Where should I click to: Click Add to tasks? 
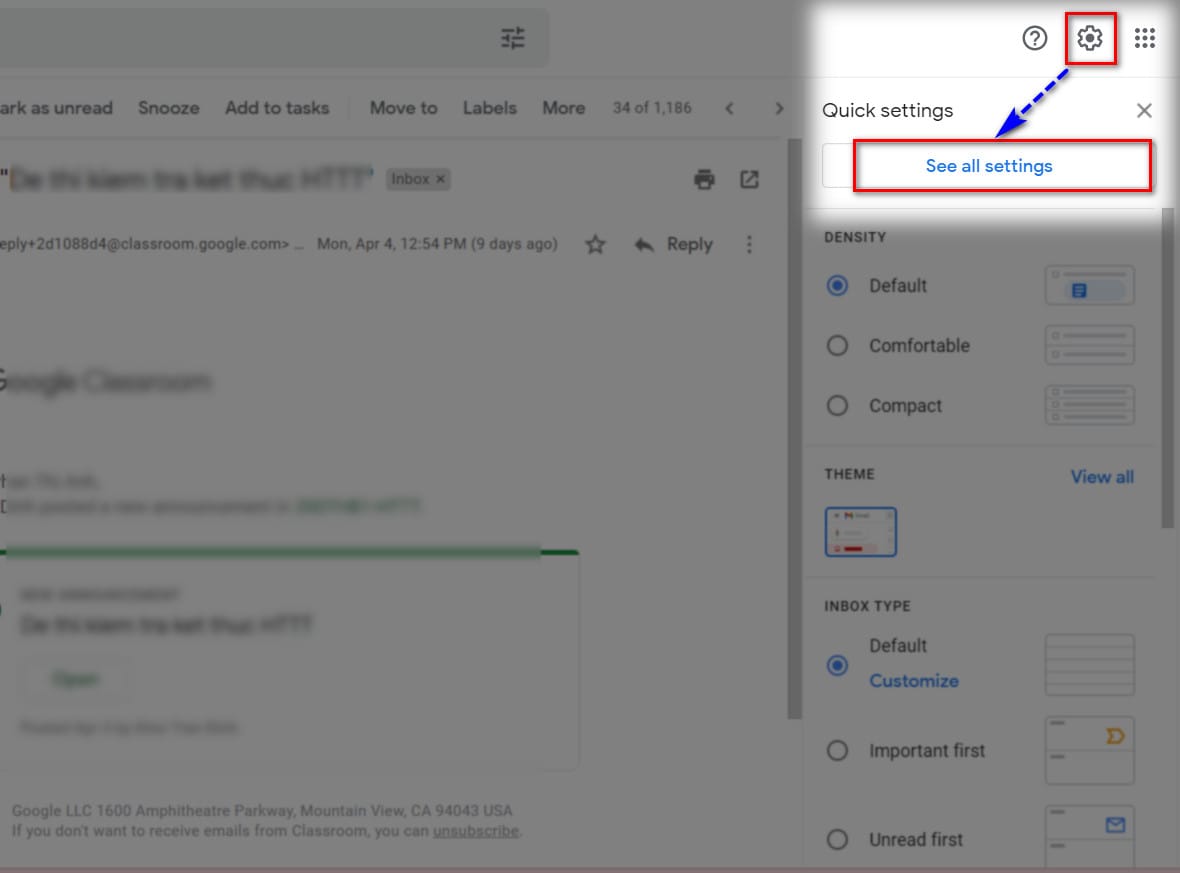point(277,108)
